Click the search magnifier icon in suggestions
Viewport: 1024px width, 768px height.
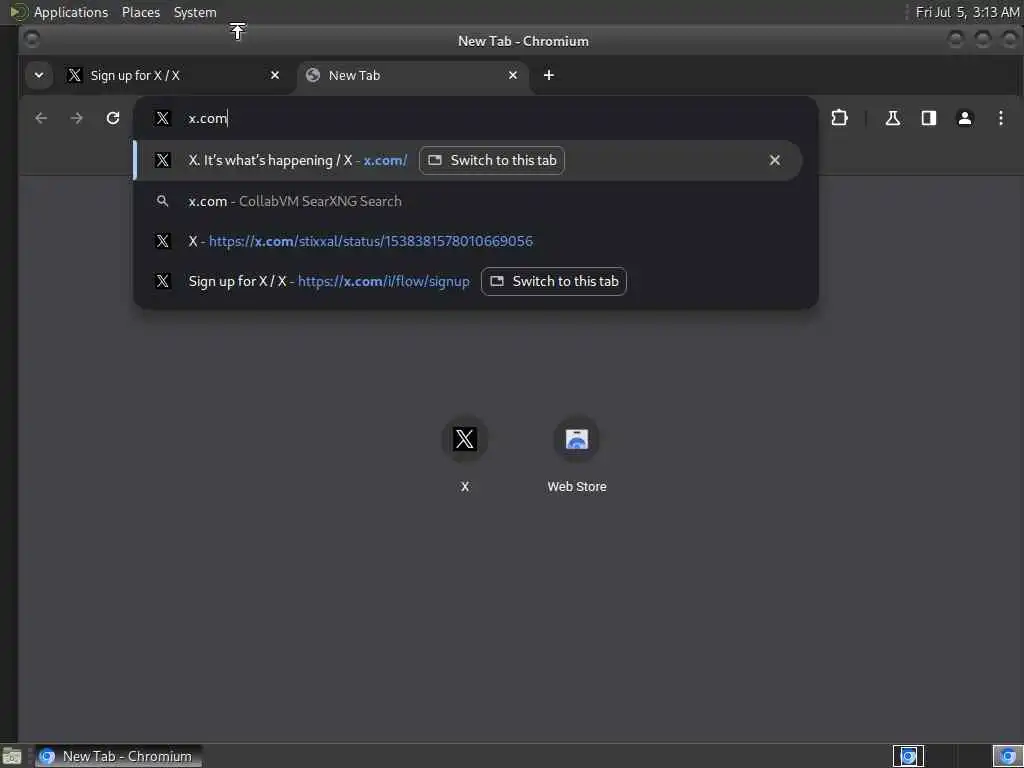tap(163, 201)
